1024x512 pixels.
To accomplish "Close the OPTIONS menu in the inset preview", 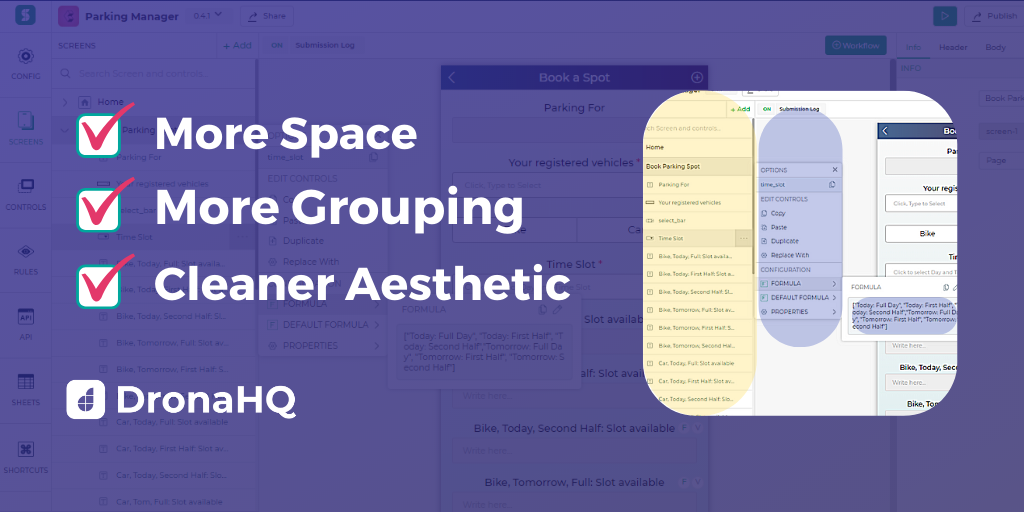I will (x=835, y=170).
